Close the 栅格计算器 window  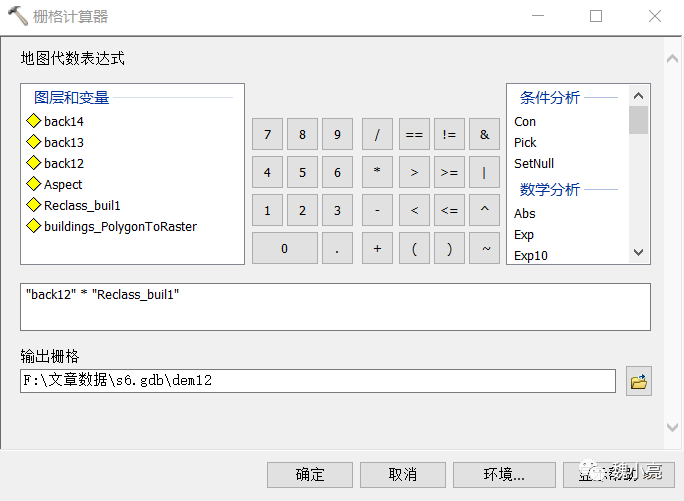[x=654, y=16]
